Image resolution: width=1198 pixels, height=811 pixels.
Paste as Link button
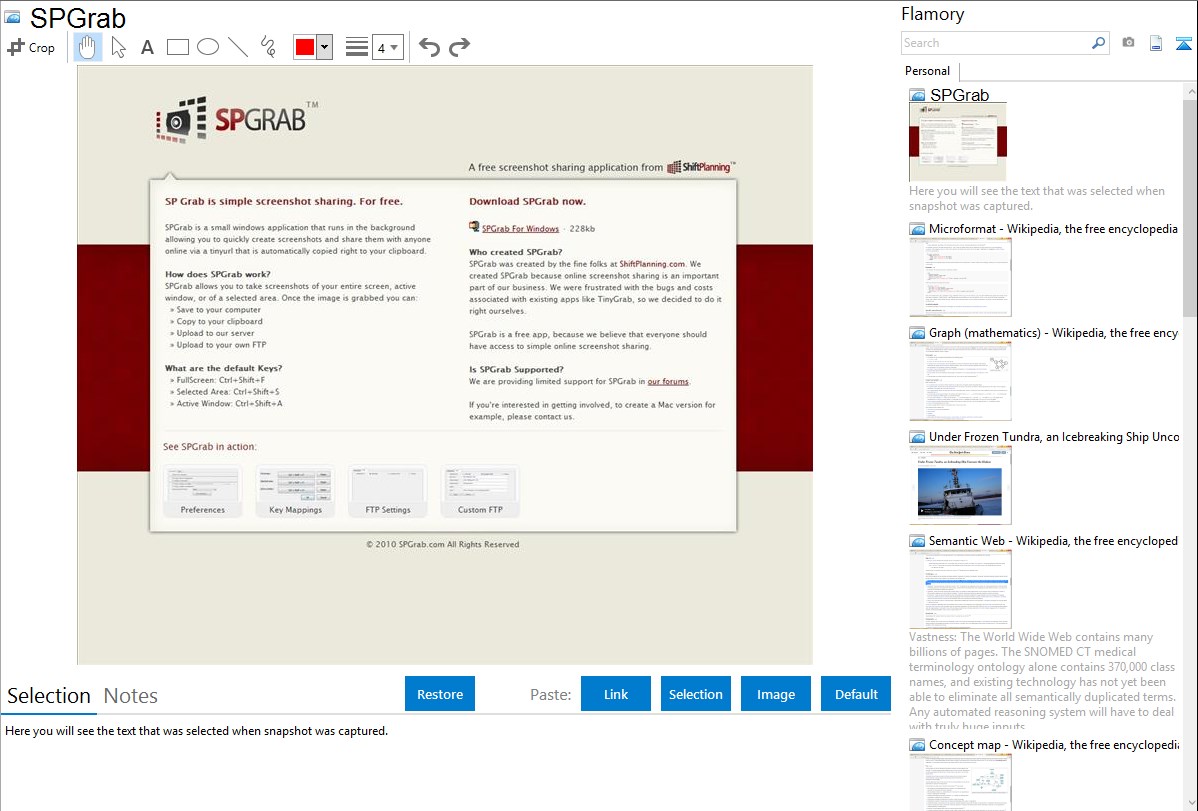(616, 694)
